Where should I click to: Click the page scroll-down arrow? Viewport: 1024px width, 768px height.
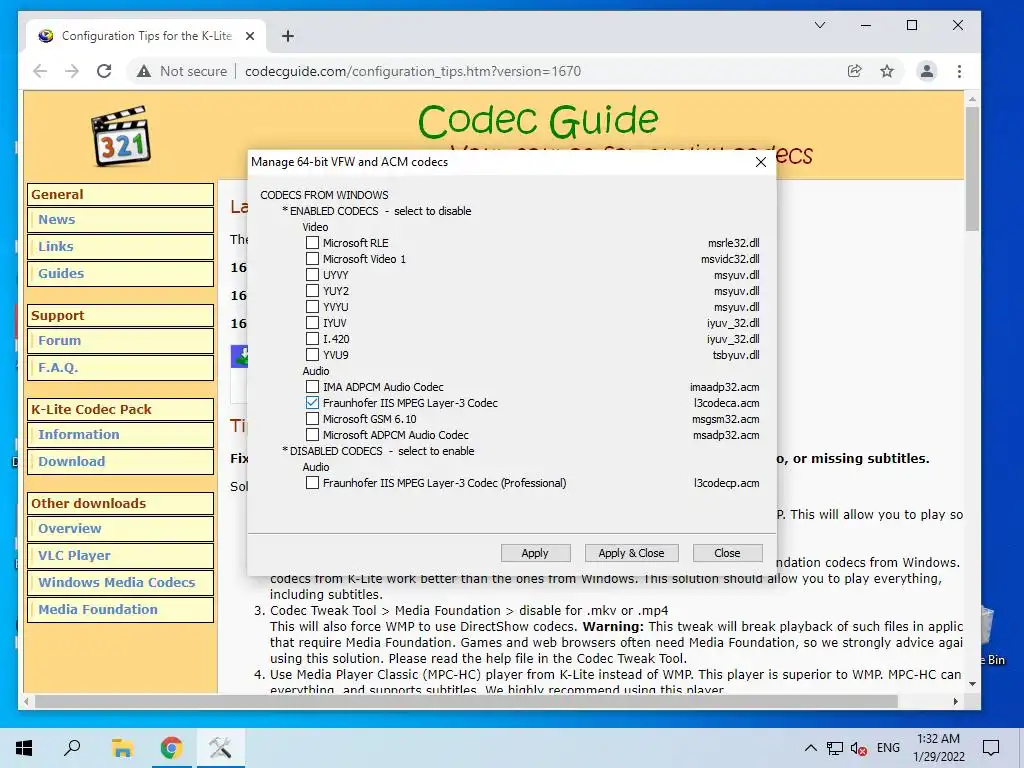[x=972, y=684]
